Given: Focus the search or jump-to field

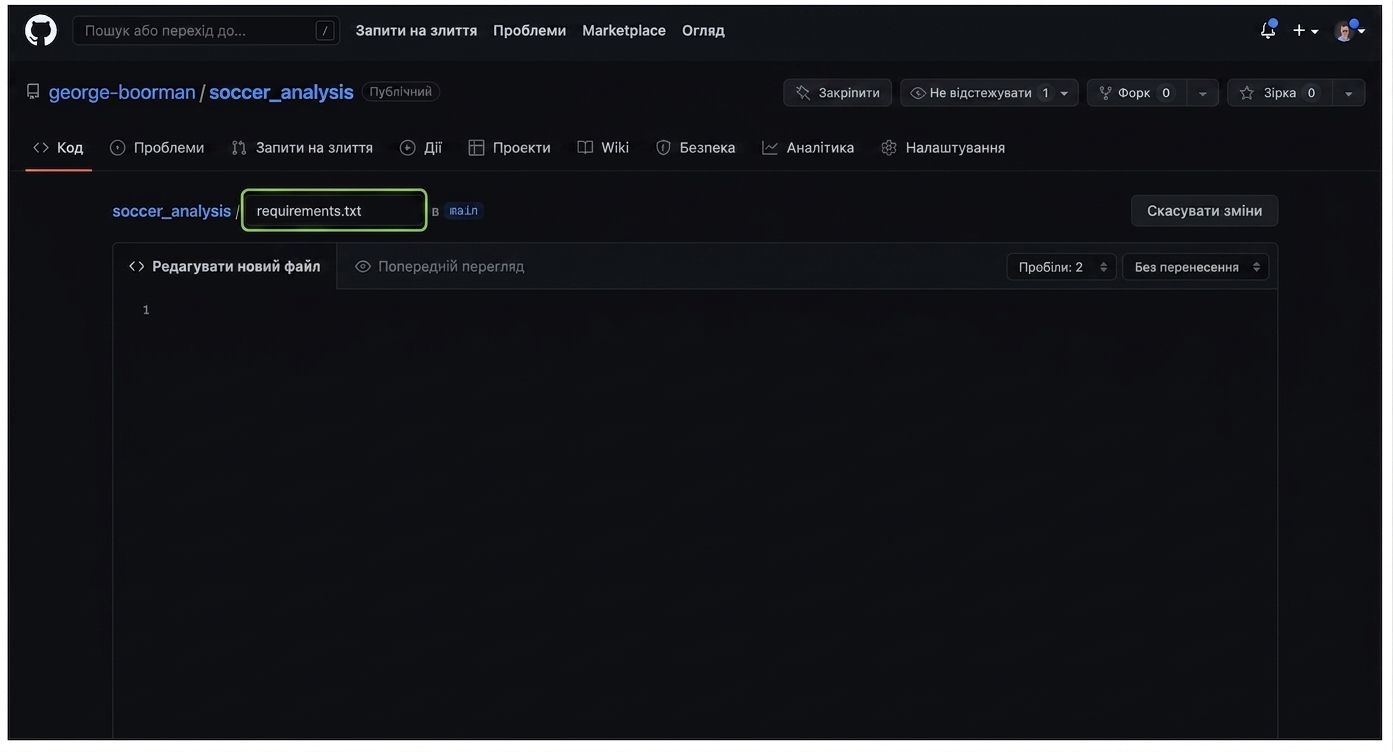Looking at the screenshot, I should (206, 31).
